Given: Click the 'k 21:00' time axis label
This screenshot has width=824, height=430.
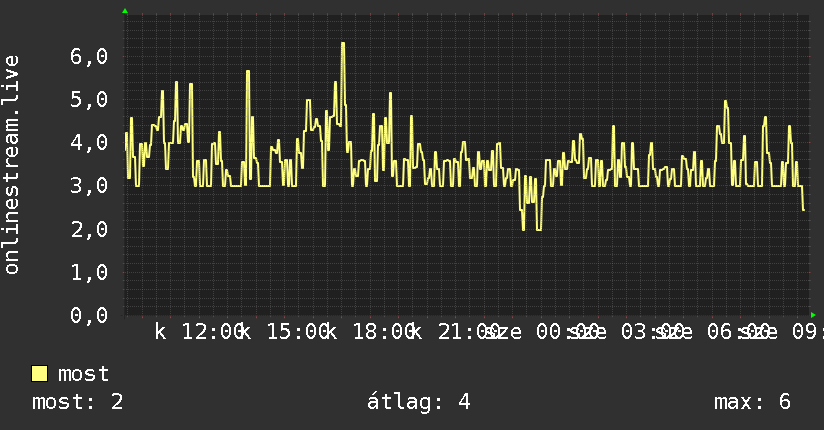Looking at the screenshot, I should coord(455,332).
